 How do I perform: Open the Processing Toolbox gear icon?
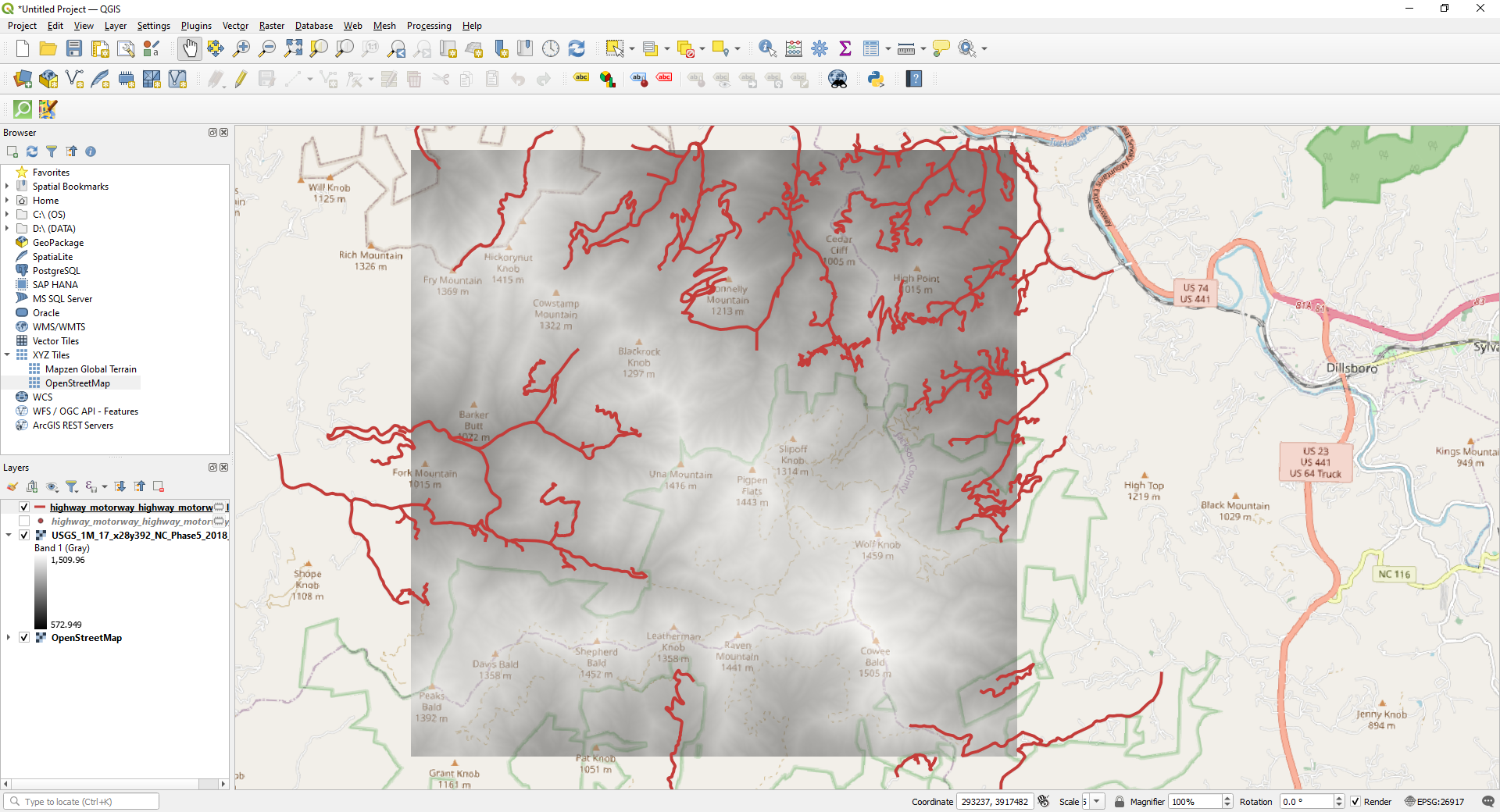click(820, 48)
